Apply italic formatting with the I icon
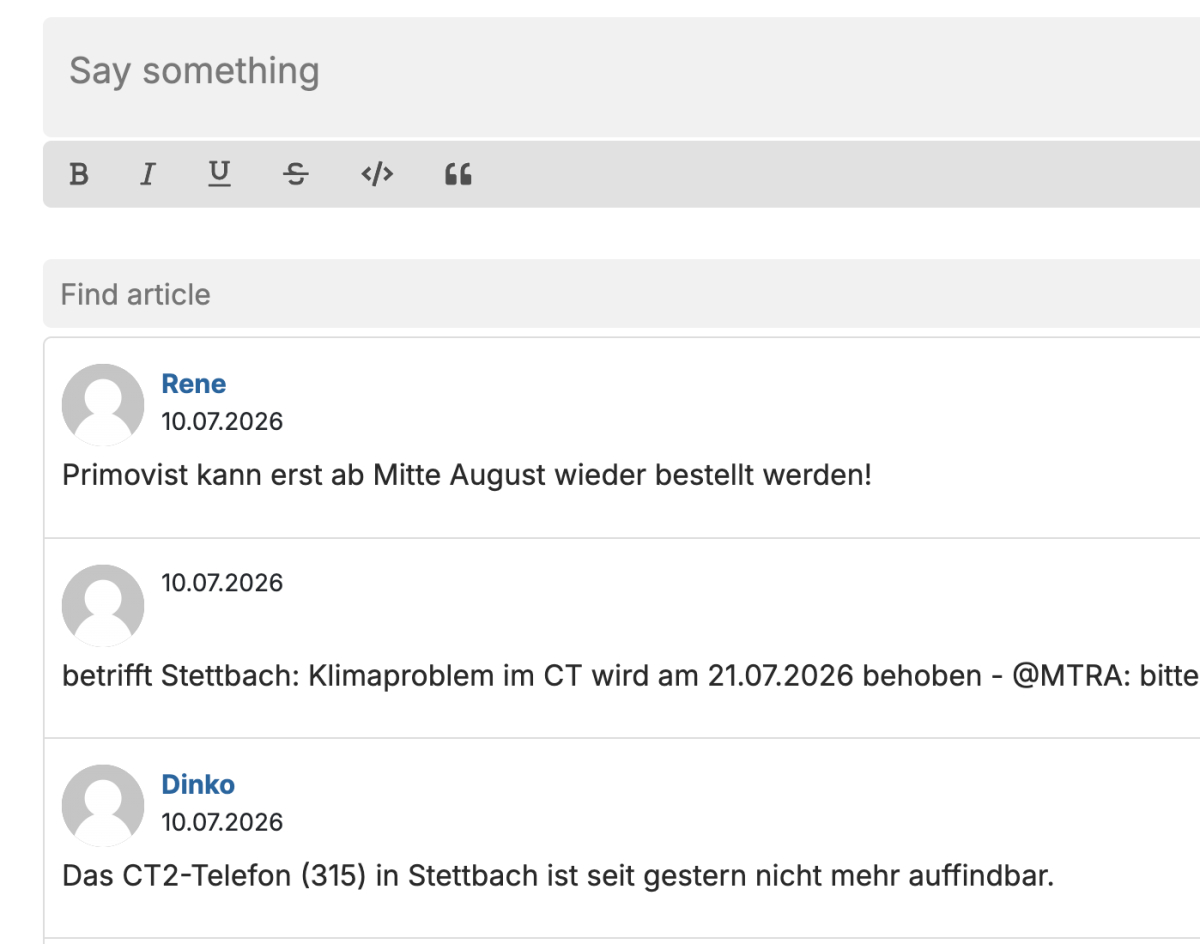This screenshot has width=1200, height=944. (148, 175)
